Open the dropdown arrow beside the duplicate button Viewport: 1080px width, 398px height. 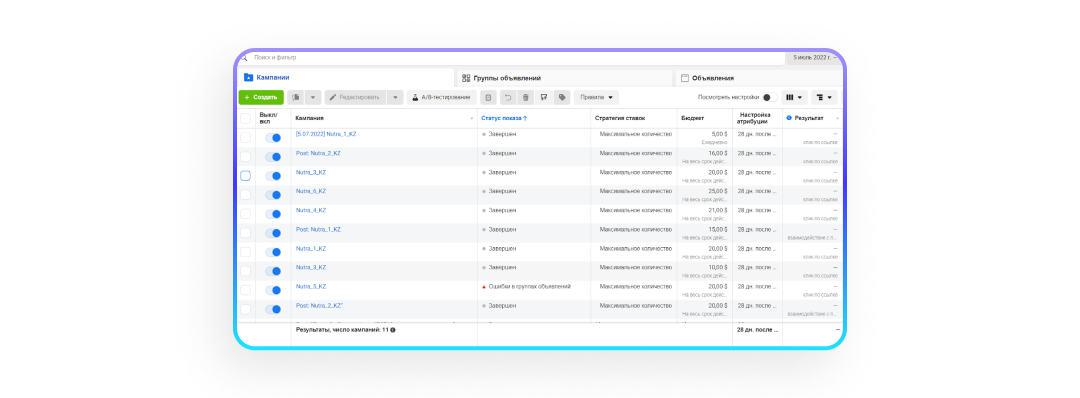pos(312,98)
